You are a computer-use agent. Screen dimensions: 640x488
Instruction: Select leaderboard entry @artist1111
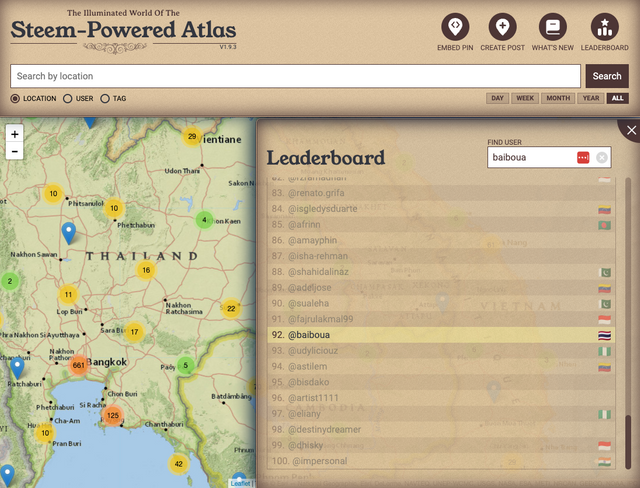coord(441,398)
